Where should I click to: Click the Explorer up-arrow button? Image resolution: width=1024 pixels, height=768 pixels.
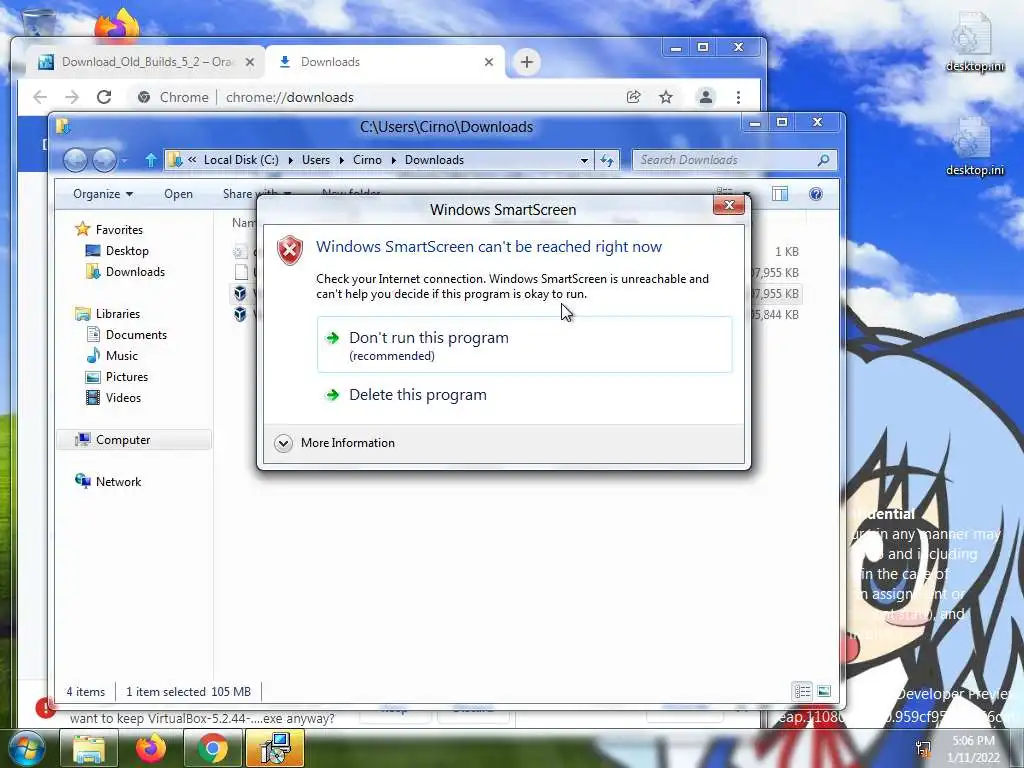pyautogui.click(x=151, y=160)
